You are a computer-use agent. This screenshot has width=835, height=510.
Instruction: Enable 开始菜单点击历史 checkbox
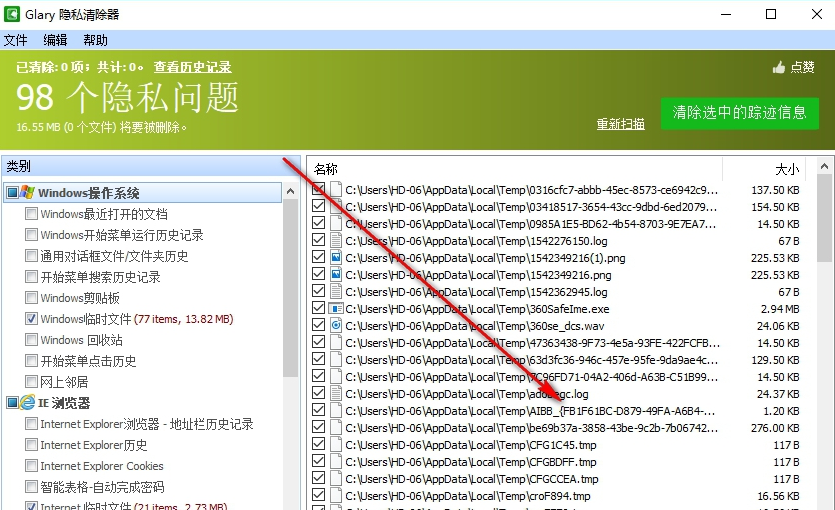pos(31,360)
